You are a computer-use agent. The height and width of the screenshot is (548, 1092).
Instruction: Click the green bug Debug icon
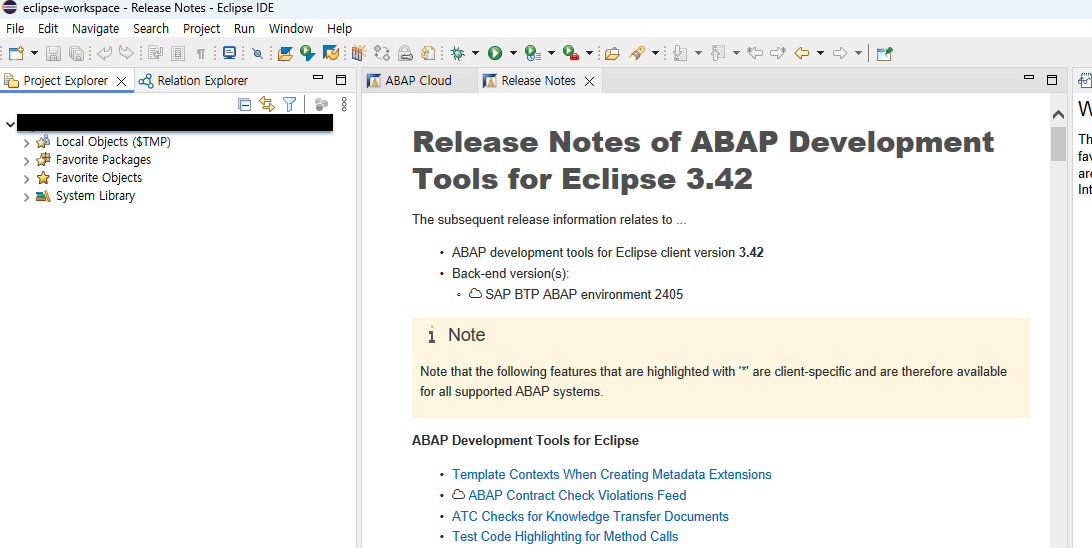pyautogui.click(x=458, y=53)
